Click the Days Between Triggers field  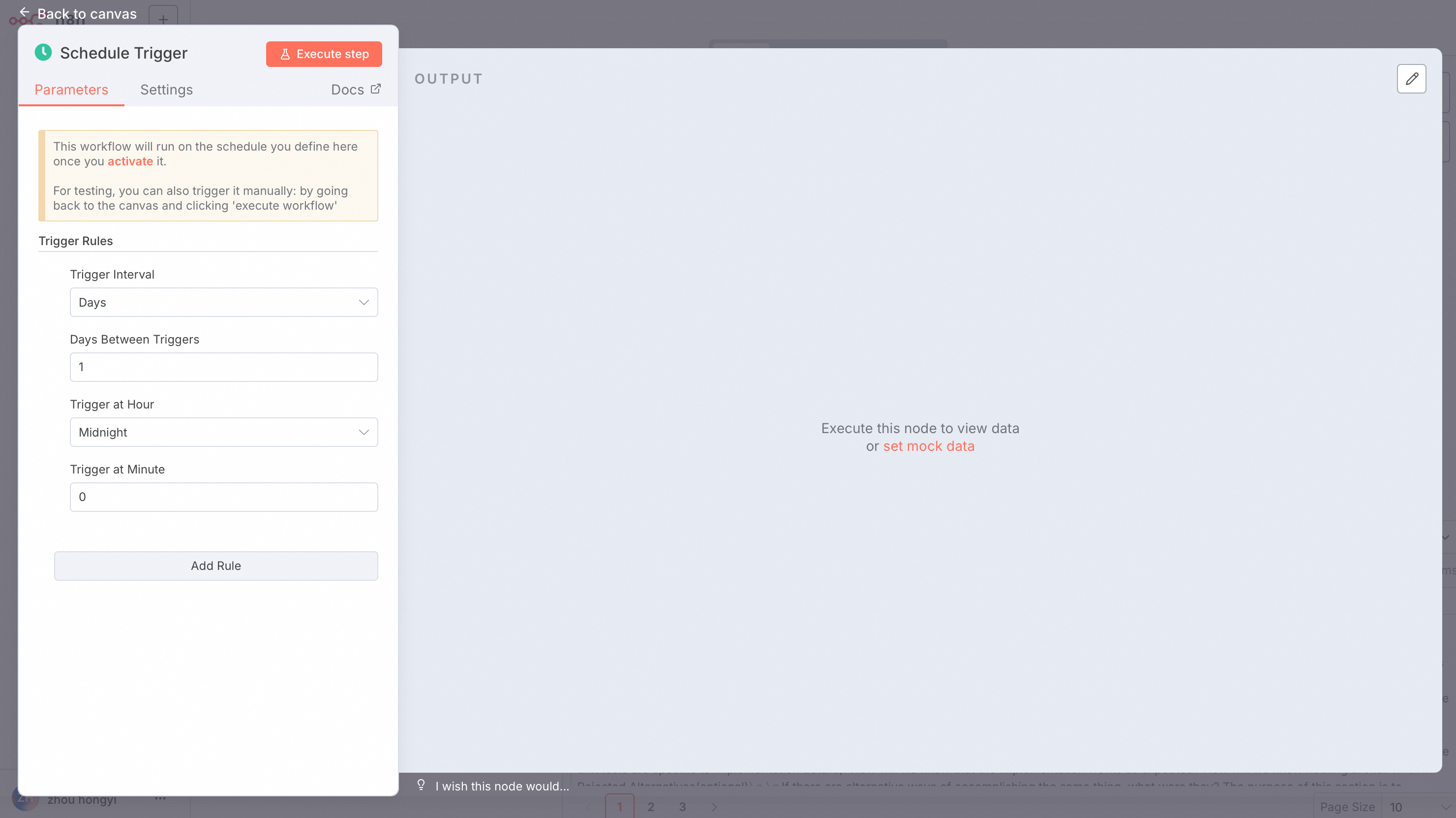click(x=223, y=367)
